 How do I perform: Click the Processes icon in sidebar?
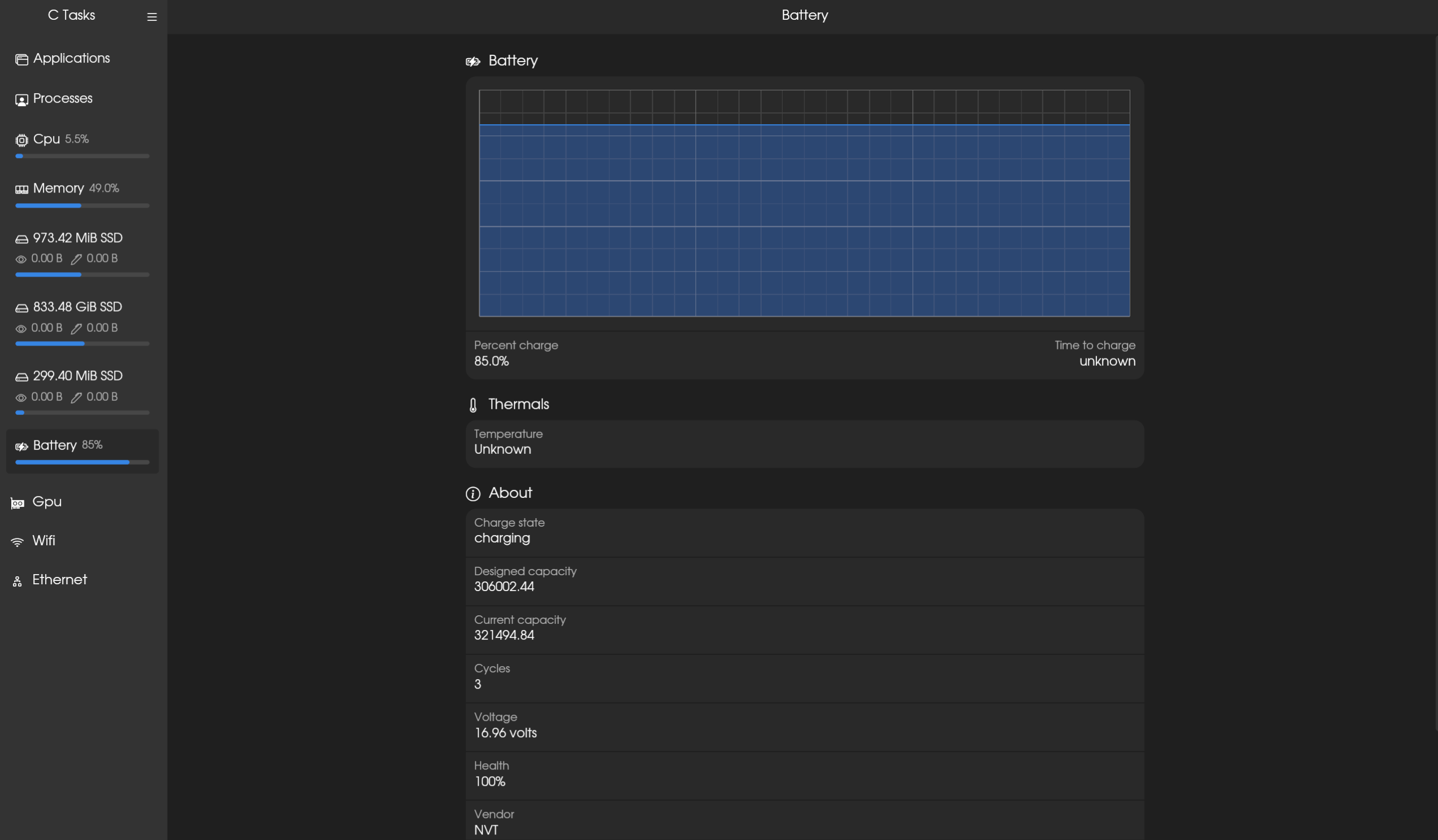point(21,100)
